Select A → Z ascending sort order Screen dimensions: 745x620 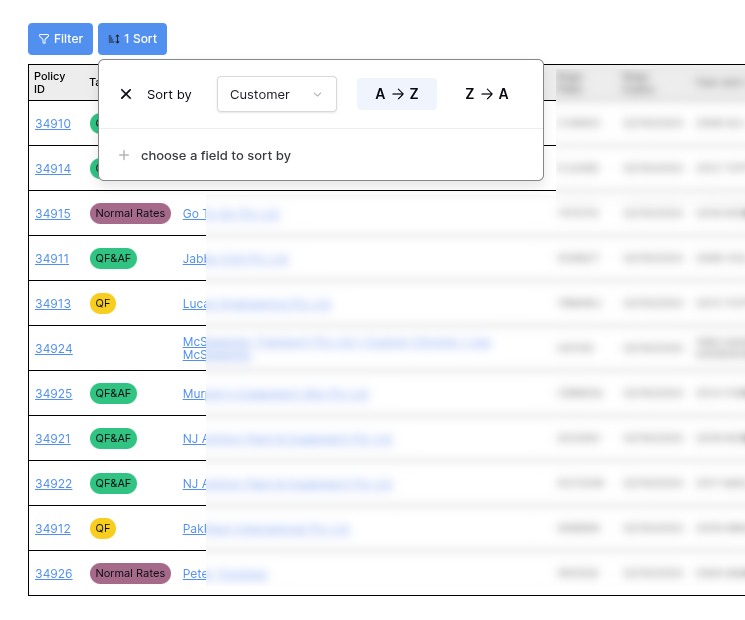(397, 94)
